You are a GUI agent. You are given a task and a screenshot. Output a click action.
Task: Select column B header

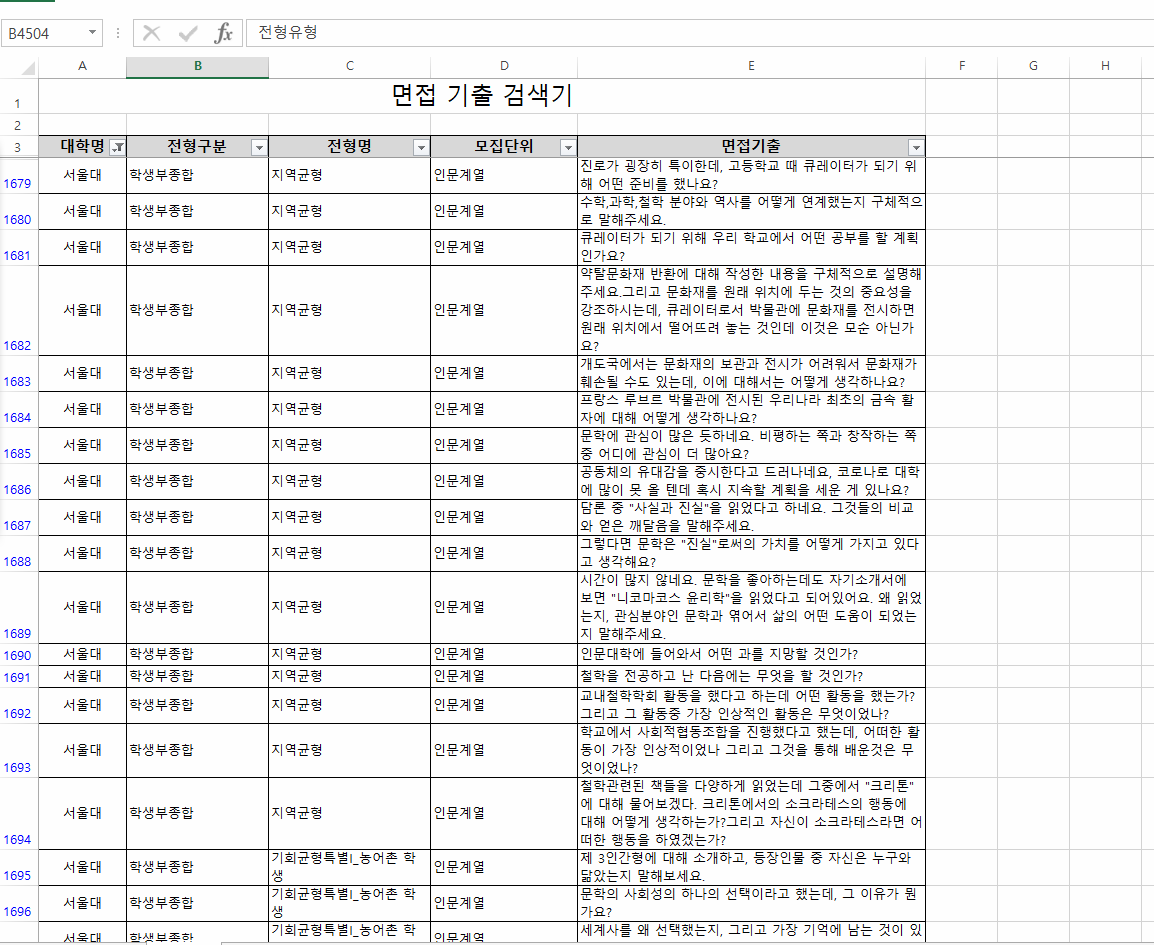[197, 66]
